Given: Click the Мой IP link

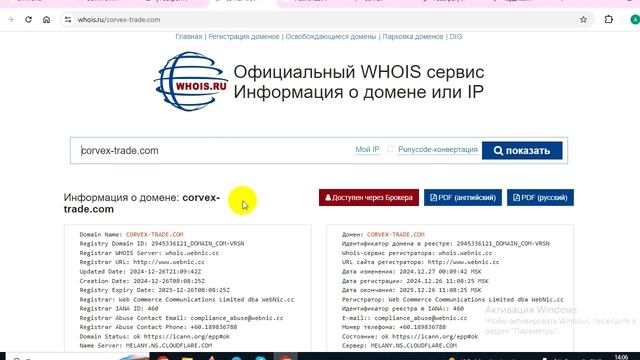Looking at the screenshot, I should pos(367,149).
